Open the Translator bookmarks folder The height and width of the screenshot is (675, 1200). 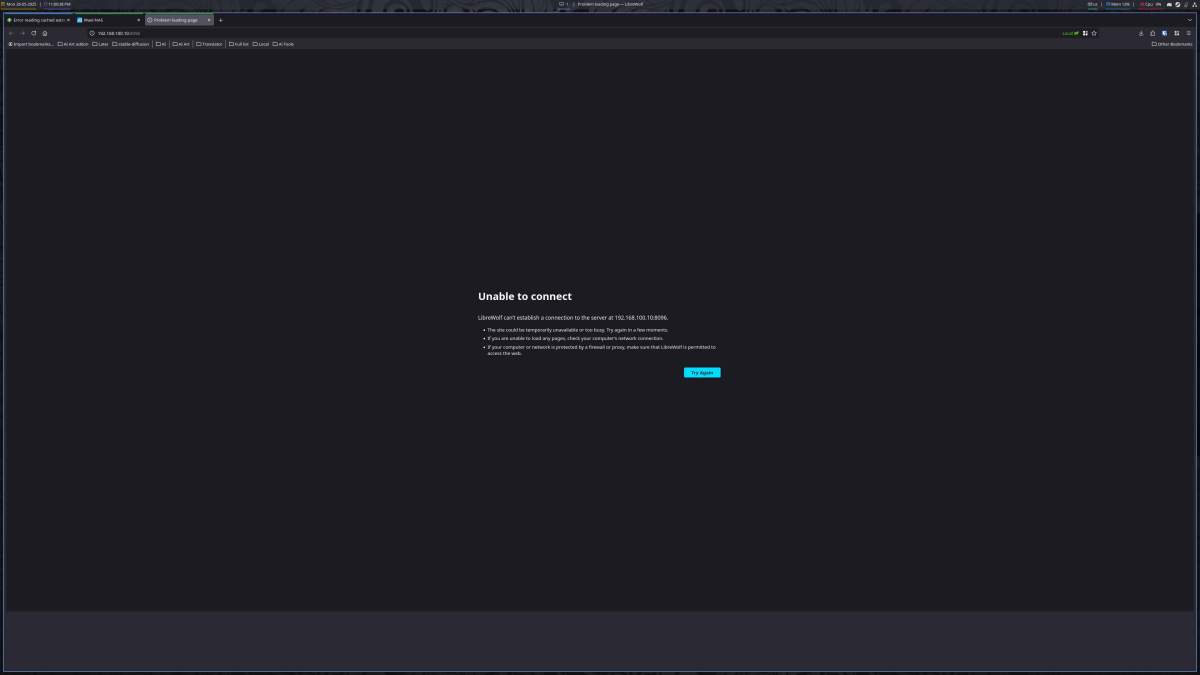point(208,44)
